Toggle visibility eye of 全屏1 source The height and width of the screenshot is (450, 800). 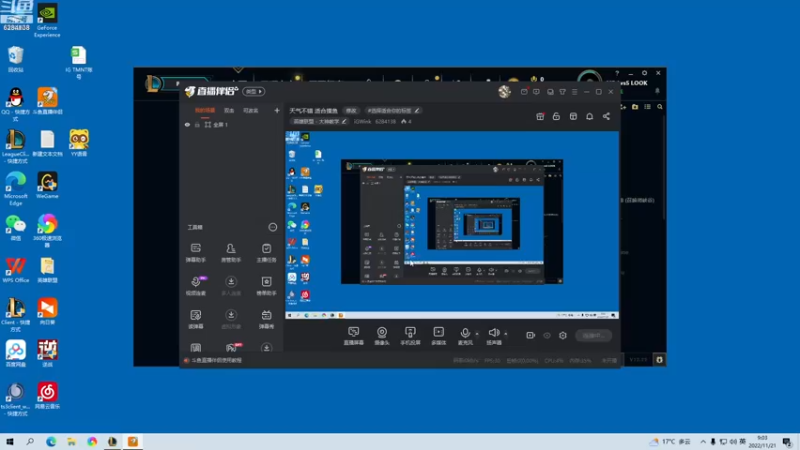click(187, 124)
